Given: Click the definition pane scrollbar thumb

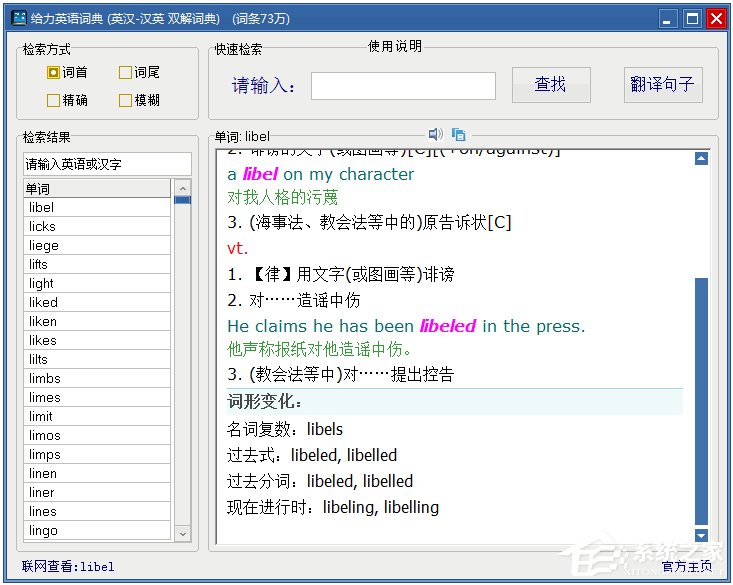Looking at the screenshot, I should pyautogui.click(x=701, y=402).
